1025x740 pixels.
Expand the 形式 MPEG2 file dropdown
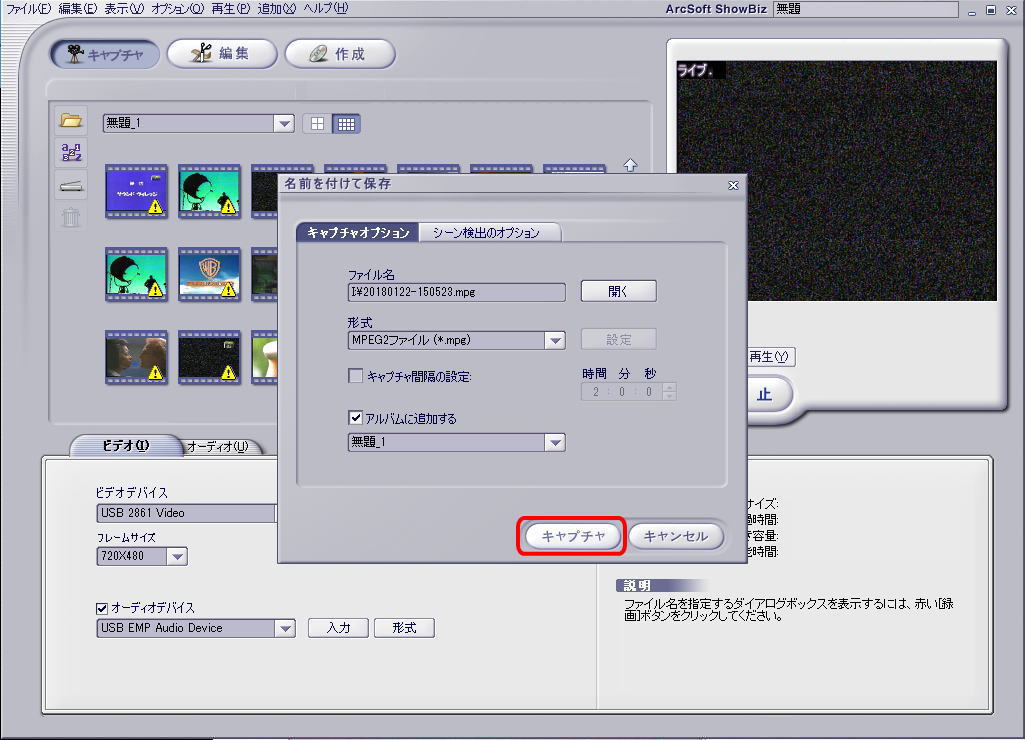[x=555, y=340]
